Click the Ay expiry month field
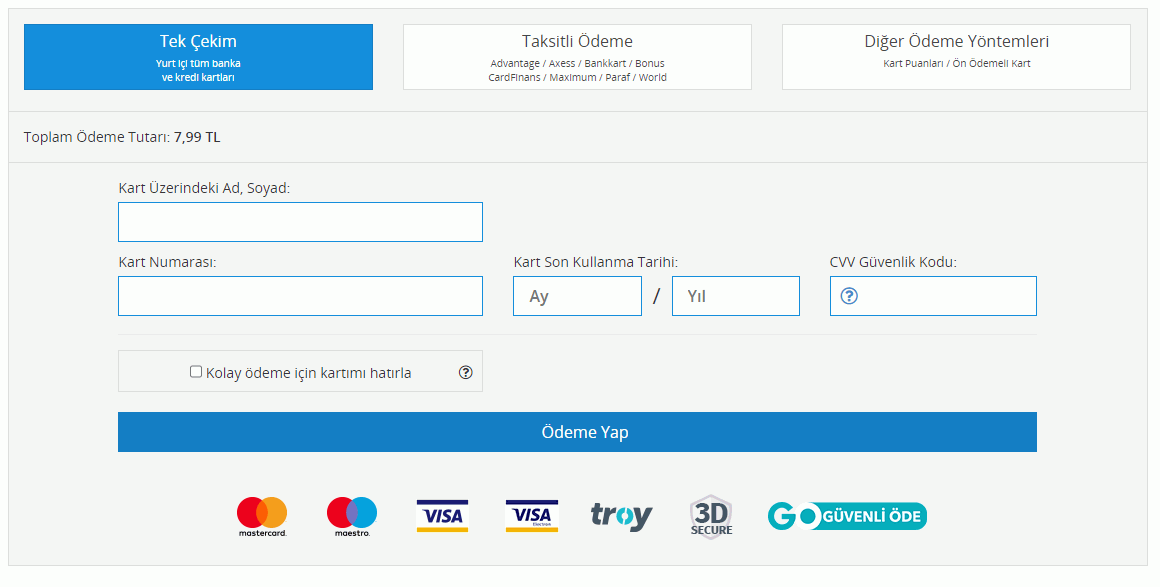 (577, 296)
